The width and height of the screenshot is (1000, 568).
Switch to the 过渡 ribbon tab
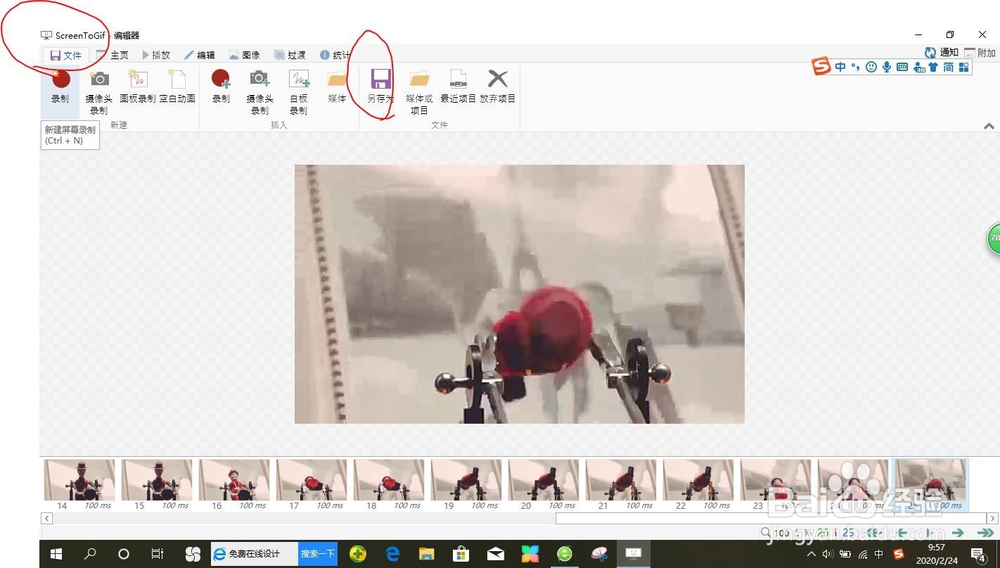click(x=290, y=55)
